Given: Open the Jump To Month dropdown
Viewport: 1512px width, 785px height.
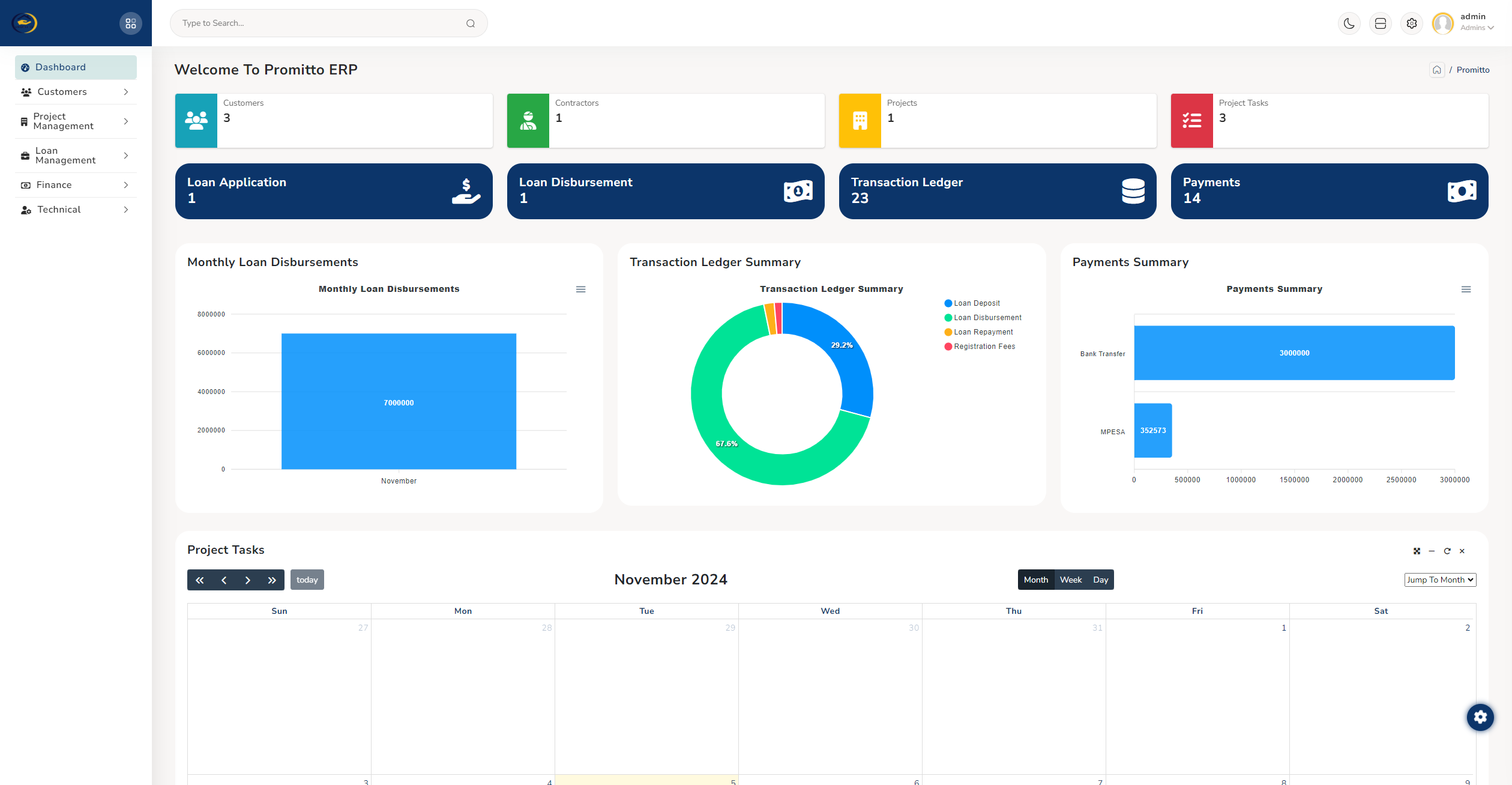Looking at the screenshot, I should coord(1440,580).
